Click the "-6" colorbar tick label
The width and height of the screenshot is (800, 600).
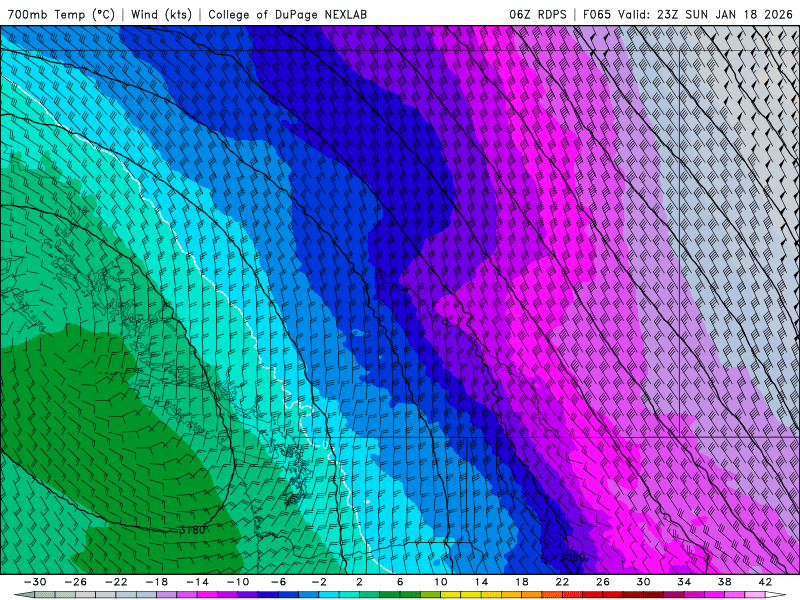279,582
